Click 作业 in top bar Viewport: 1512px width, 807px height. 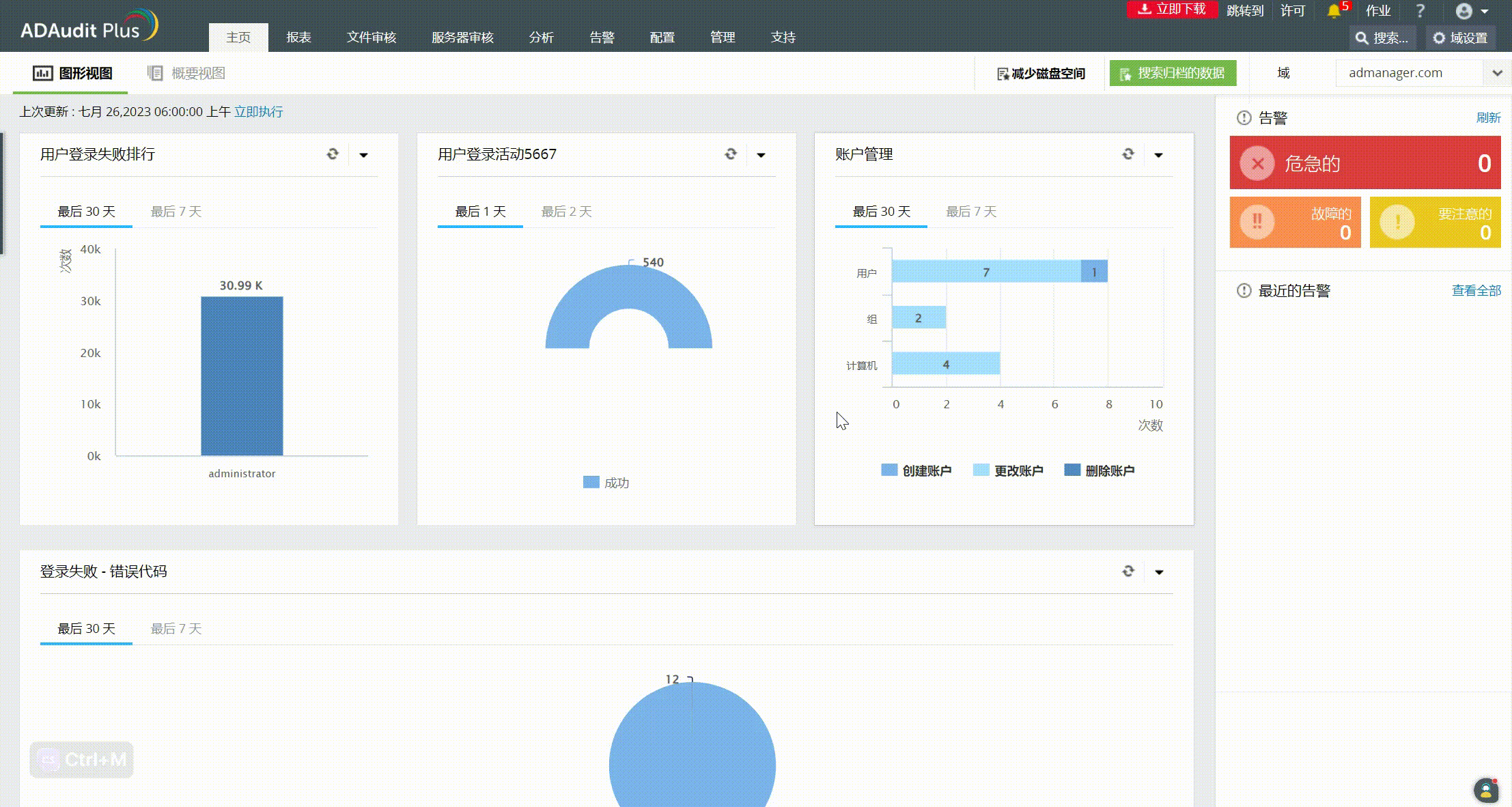[1378, 11]
